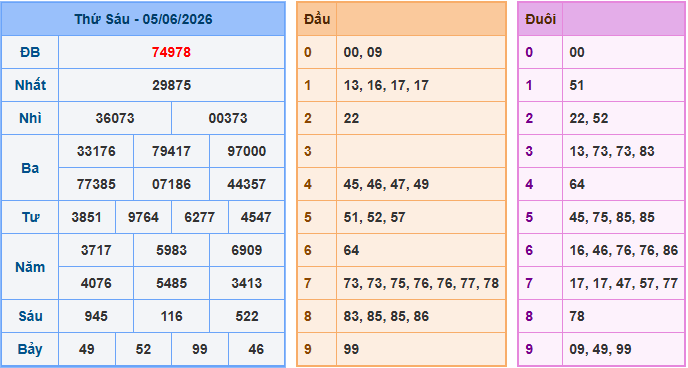Select the Năm prize number 5983
Screen dimensions: 688x368
click(172, 250)
